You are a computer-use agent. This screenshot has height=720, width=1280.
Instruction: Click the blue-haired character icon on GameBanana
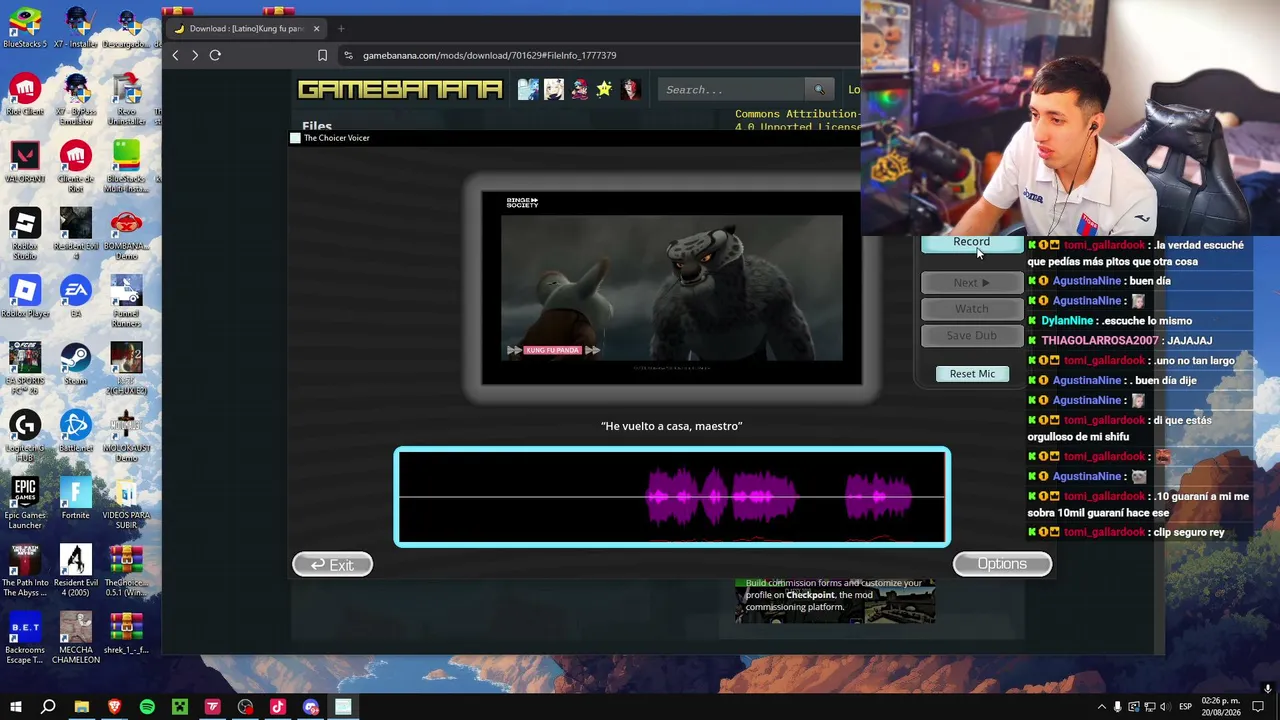coord(528,90)
